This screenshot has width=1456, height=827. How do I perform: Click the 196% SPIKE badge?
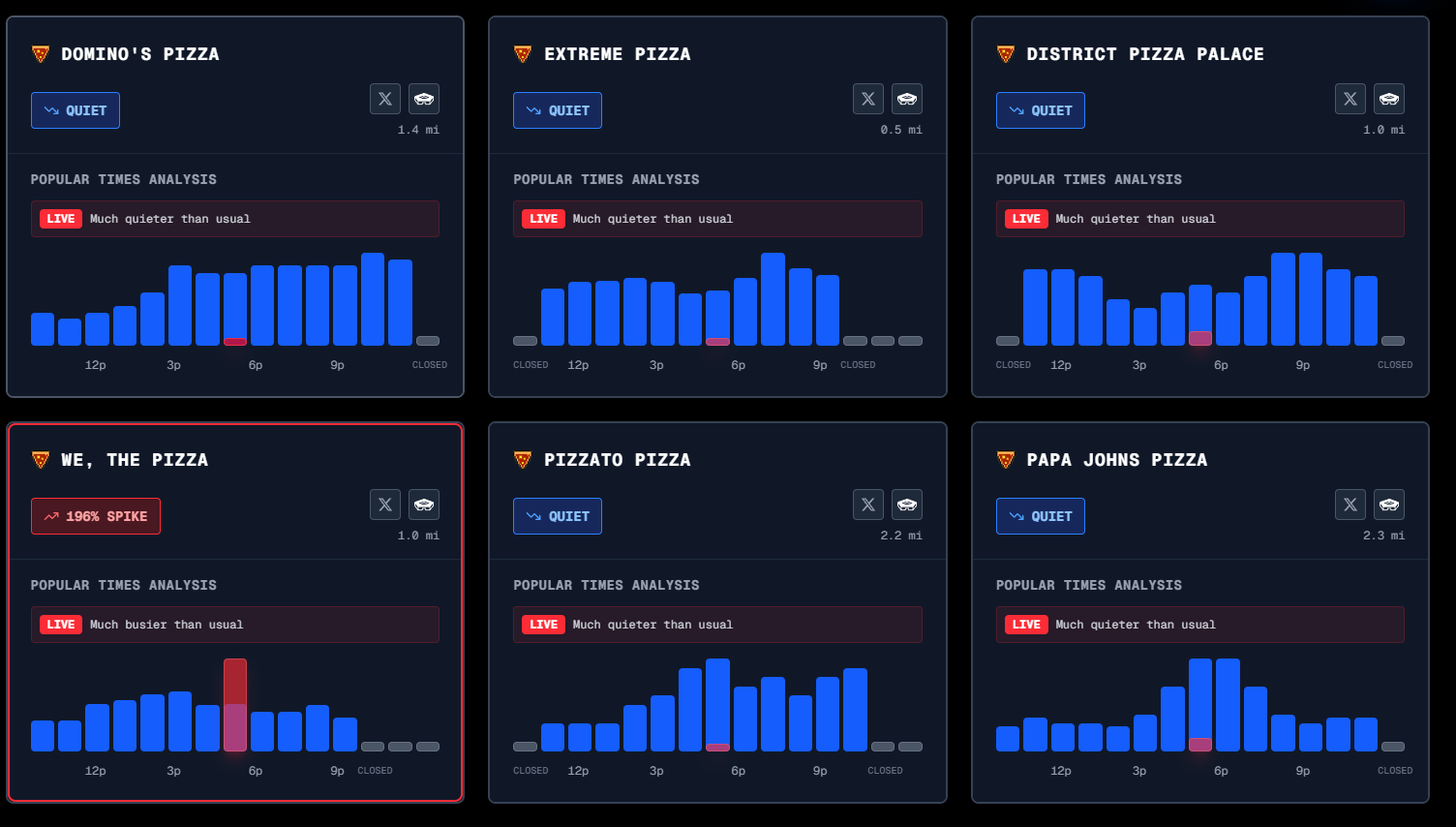[x=96, y=516]
